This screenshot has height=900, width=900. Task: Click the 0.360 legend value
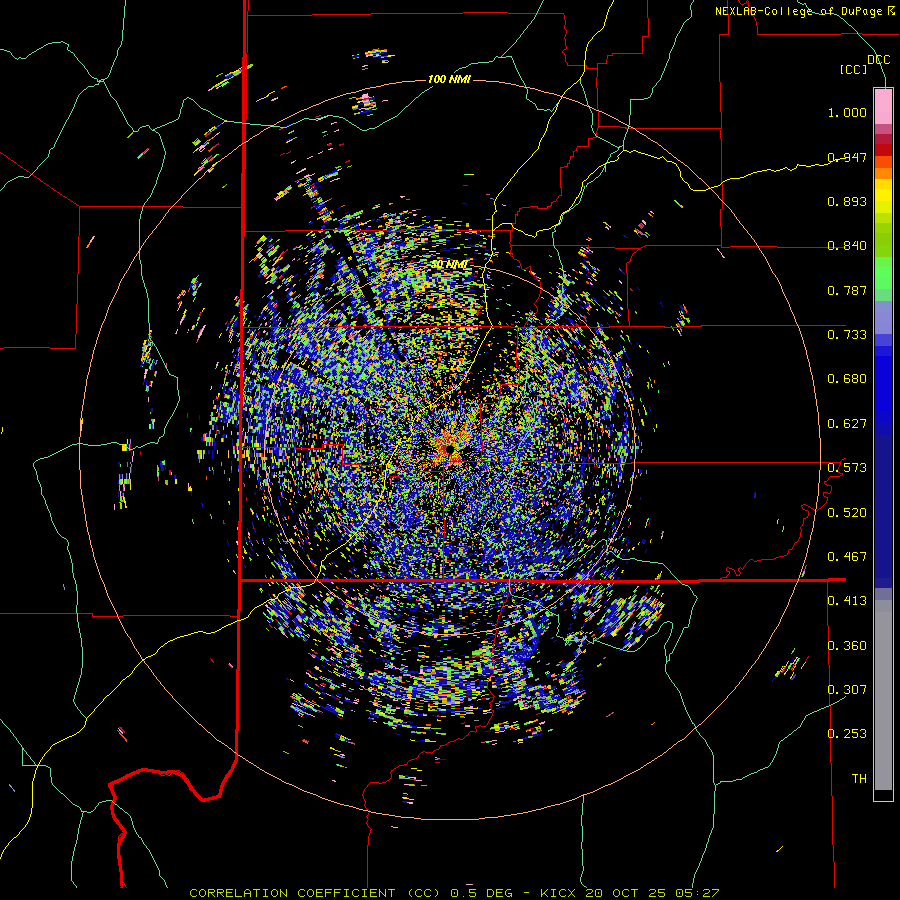tap(847, 646)
